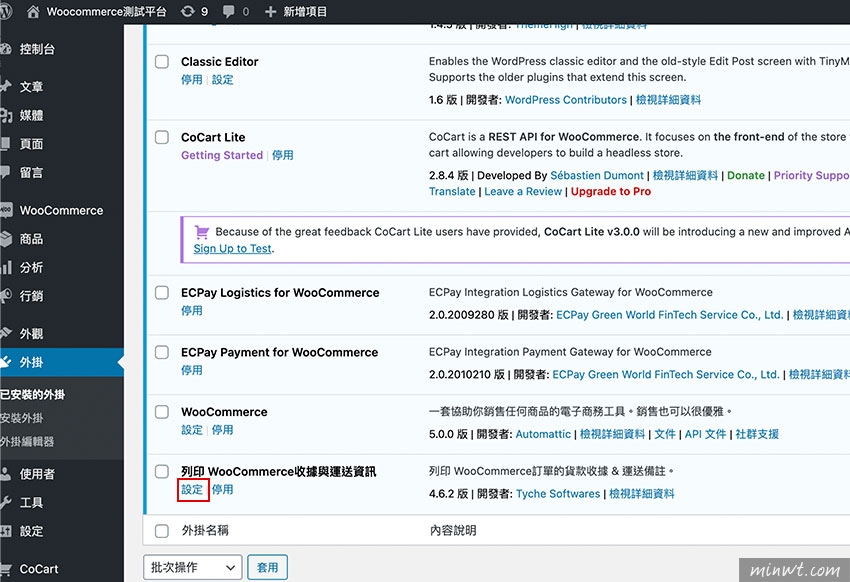Viewport: 850px width, 582px height.
Task: Open the 外掛 plugins icon in sidebar
Action: pos(5,362)
